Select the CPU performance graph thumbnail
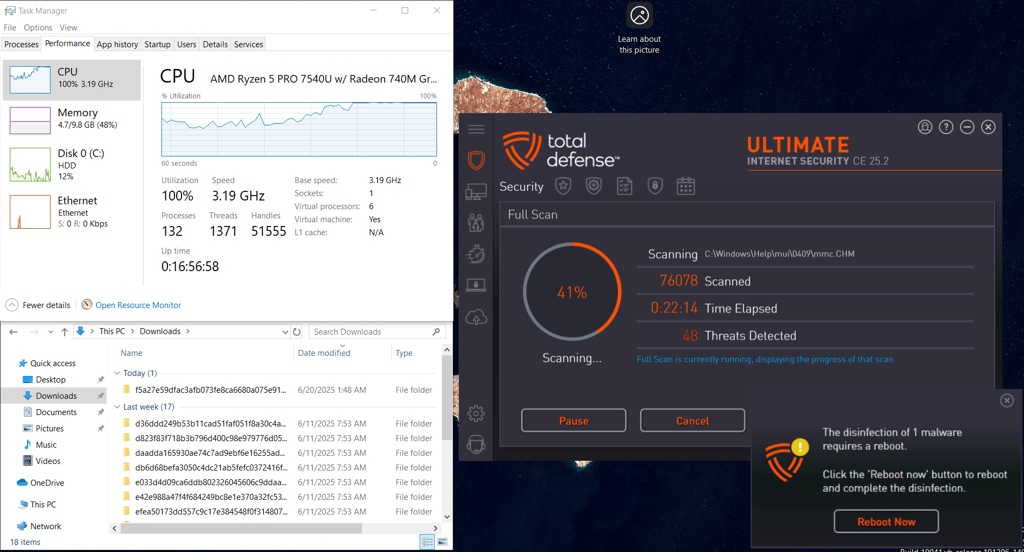This screenshot has width=1024, height=552. pos(30,80)
